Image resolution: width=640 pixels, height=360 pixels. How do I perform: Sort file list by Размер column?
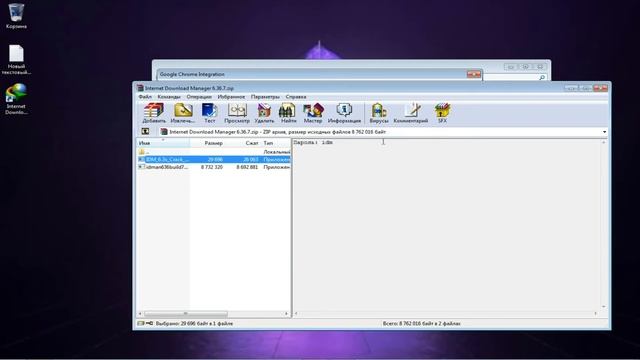(x=208, y=143)
